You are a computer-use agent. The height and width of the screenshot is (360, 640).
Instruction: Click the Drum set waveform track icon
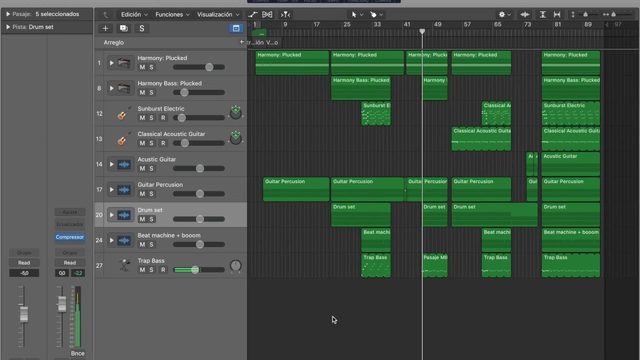coord(124,215)
